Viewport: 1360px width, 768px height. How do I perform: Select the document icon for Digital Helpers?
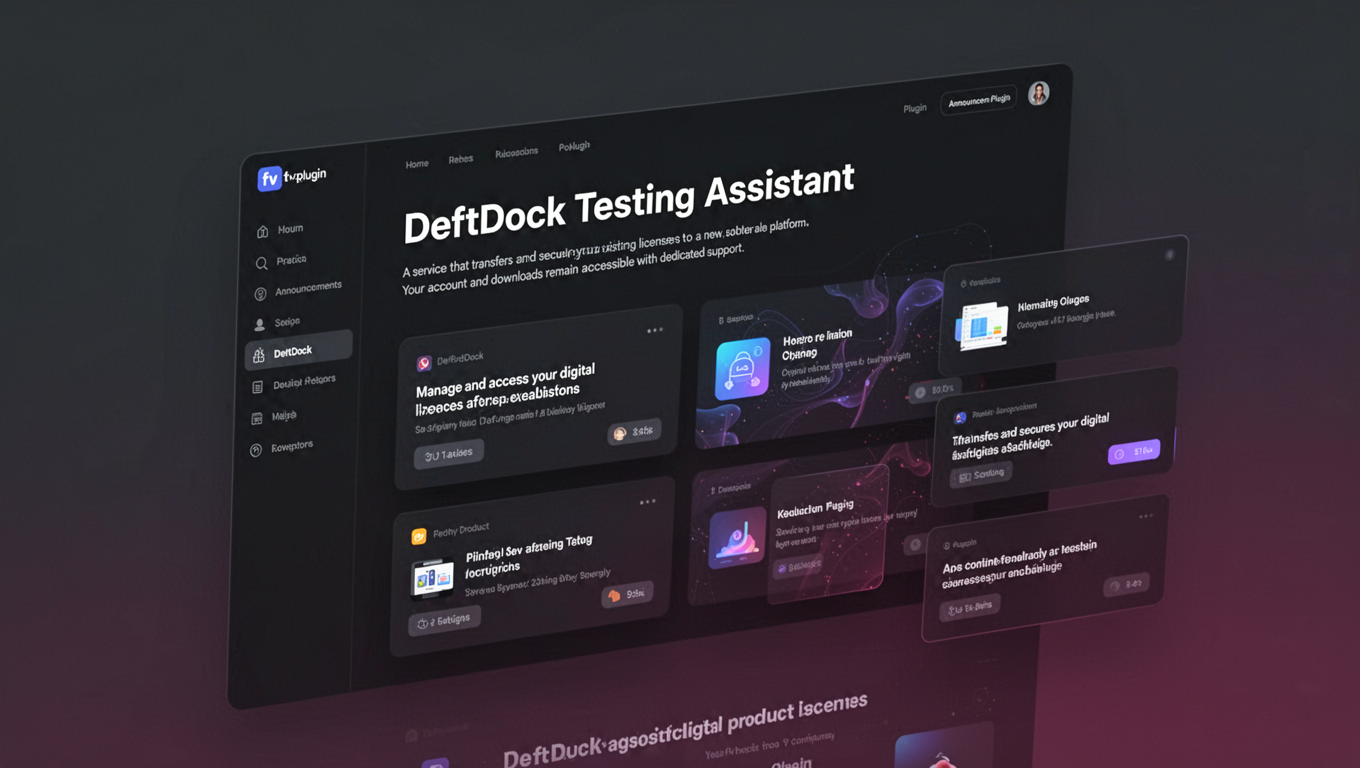[259, 385]
